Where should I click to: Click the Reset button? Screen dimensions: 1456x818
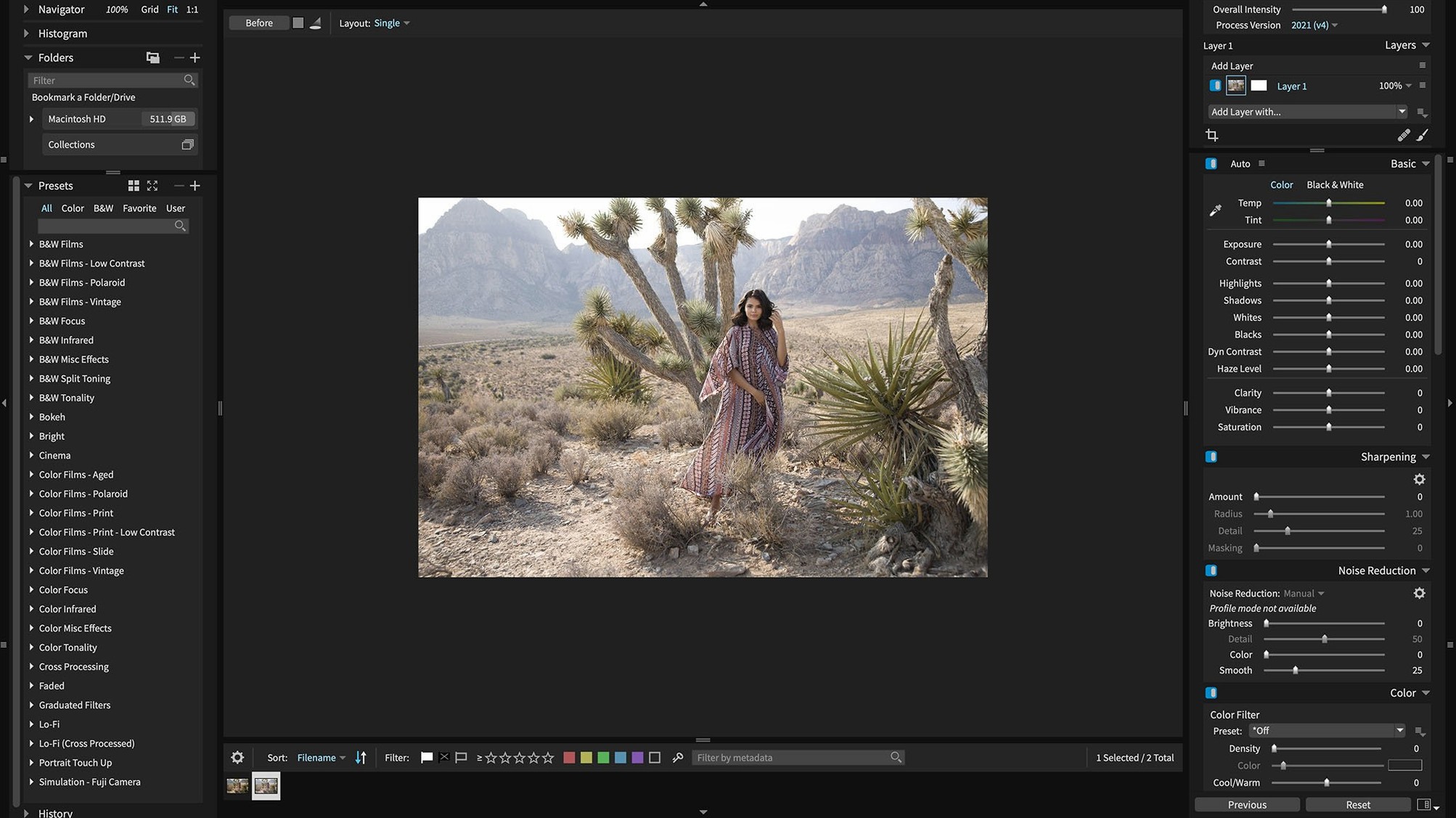(x=1357, y=804)
